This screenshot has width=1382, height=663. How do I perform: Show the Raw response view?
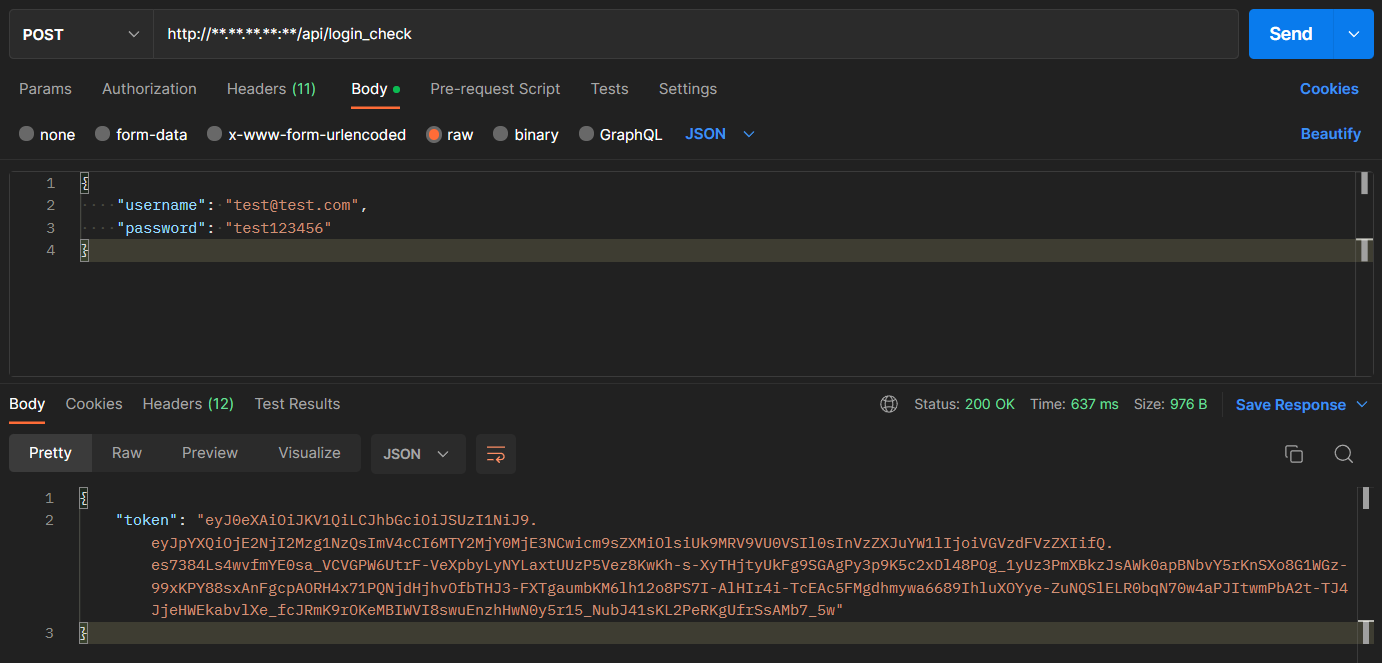coord(127,453)
